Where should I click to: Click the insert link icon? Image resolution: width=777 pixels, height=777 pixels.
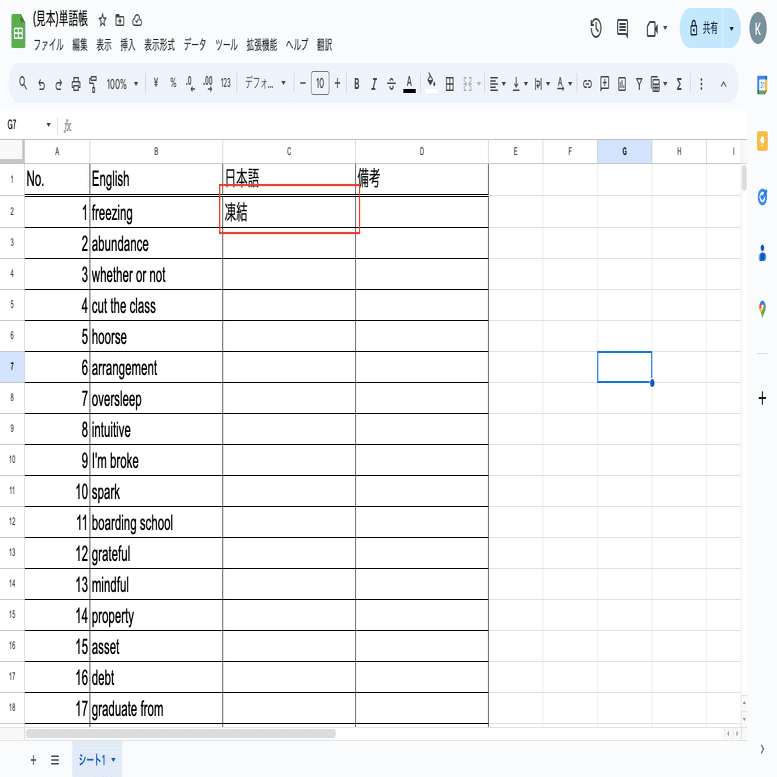click(587, 84)
